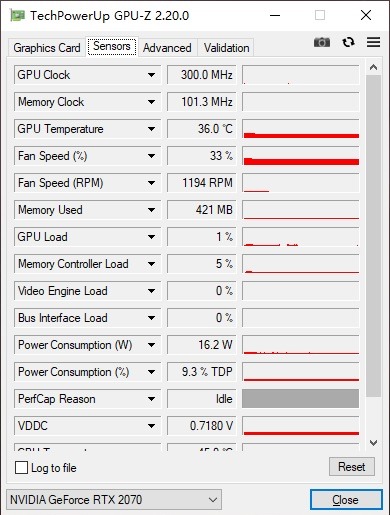
Task: Switch to the Advanced tab
Action: point(167,48)
